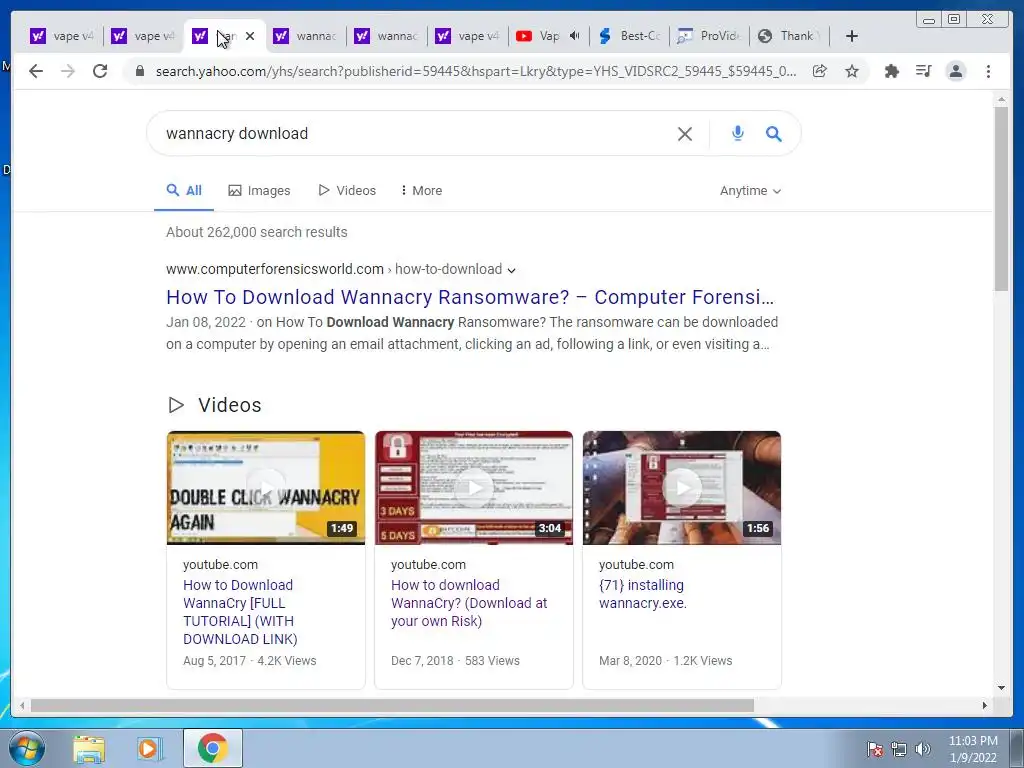
Task: Mute the audio on the YouTube Vap tab
Action: [x=575, y=36]
